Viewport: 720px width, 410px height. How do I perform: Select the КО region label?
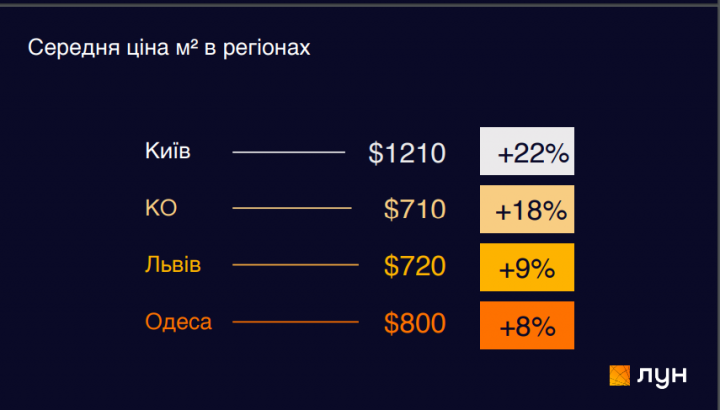pyautogui.click(x=161, y=208)
